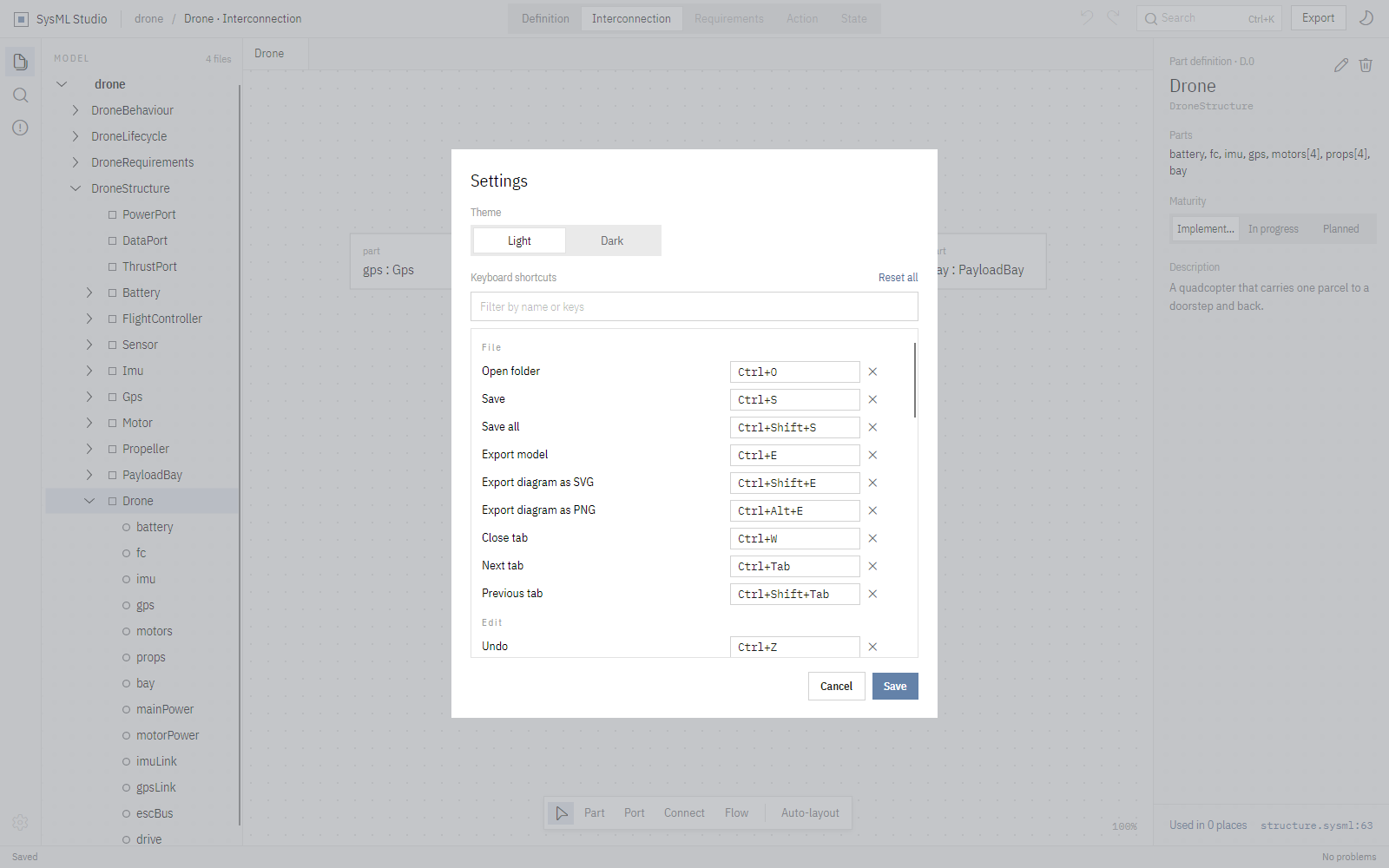Image resolution: width=1389 pixels, height=868 pixels.
Task: Click Reset all shortcuts link
Action: tap(898, 278)
